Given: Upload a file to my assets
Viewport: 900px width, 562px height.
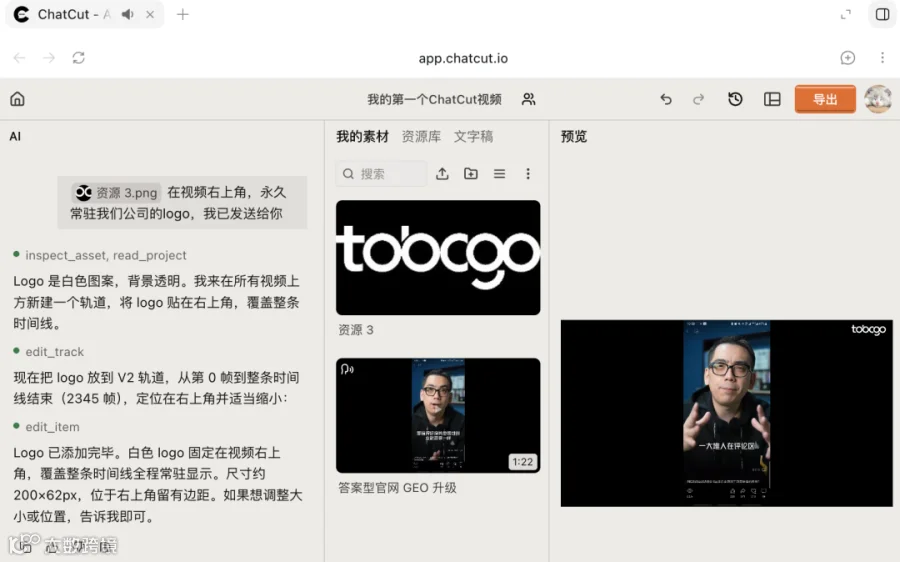Looking at the screenshot, I should 442,173.
